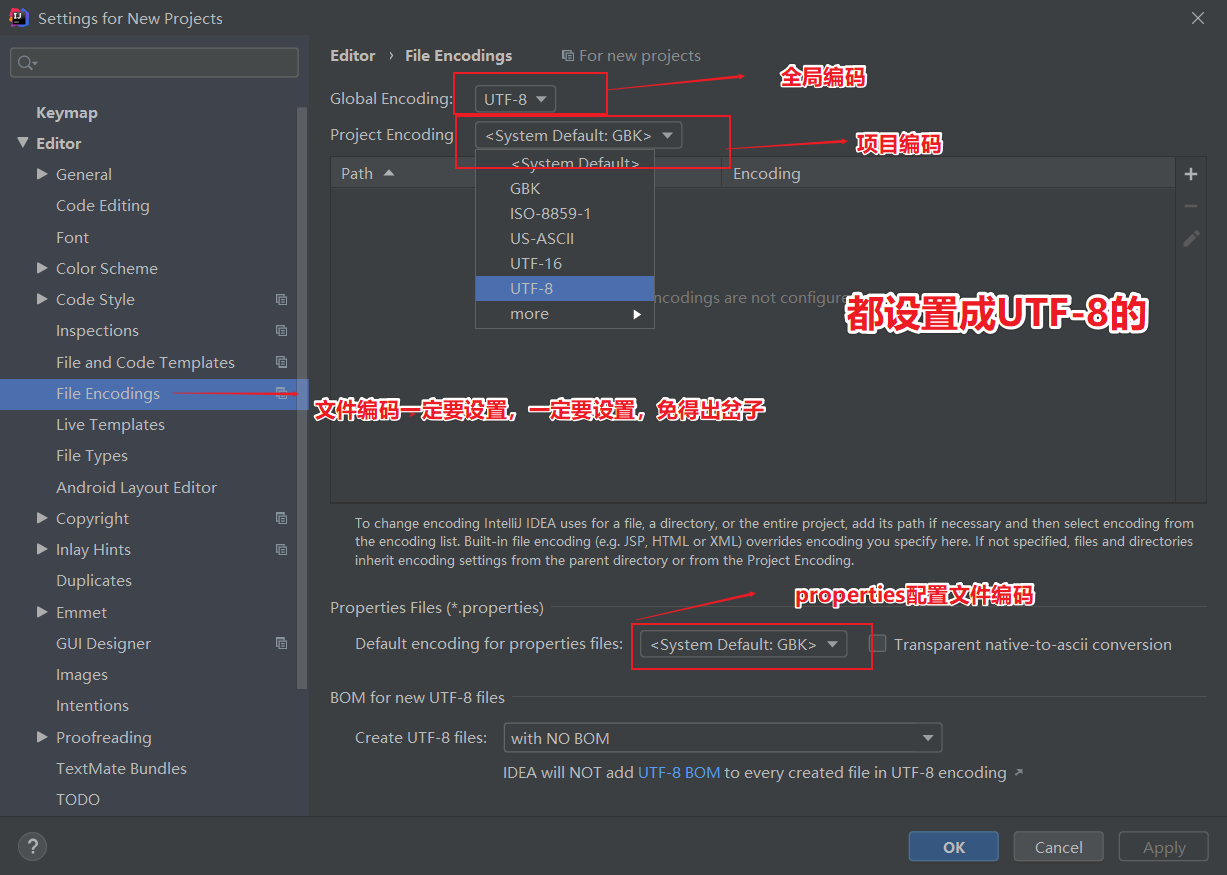The width and height of the screenshot is (1227, 875).
Task: Click the help question mark button
Action: click(32, 847)
